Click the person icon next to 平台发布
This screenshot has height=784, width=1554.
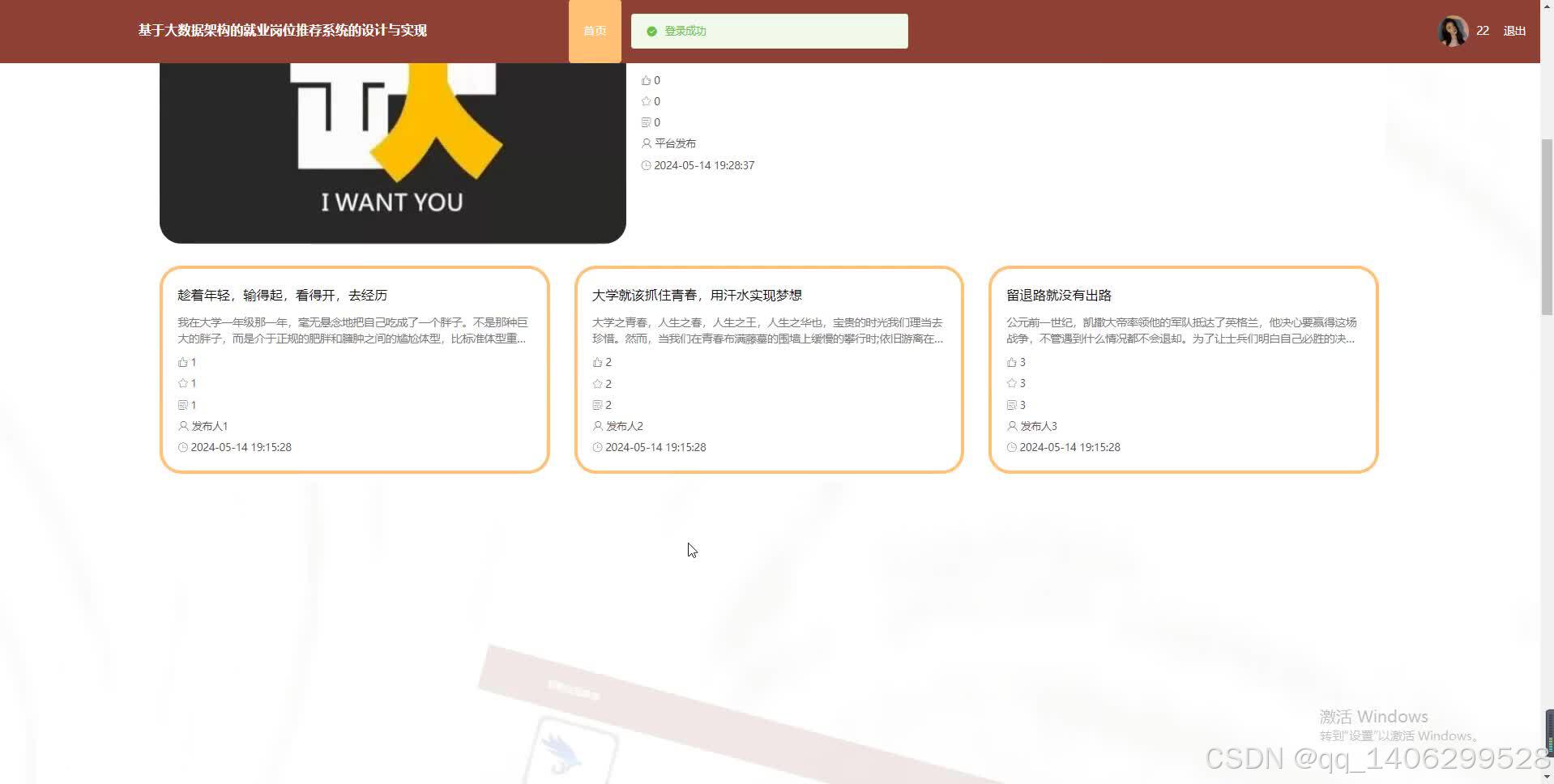point(646,143)
